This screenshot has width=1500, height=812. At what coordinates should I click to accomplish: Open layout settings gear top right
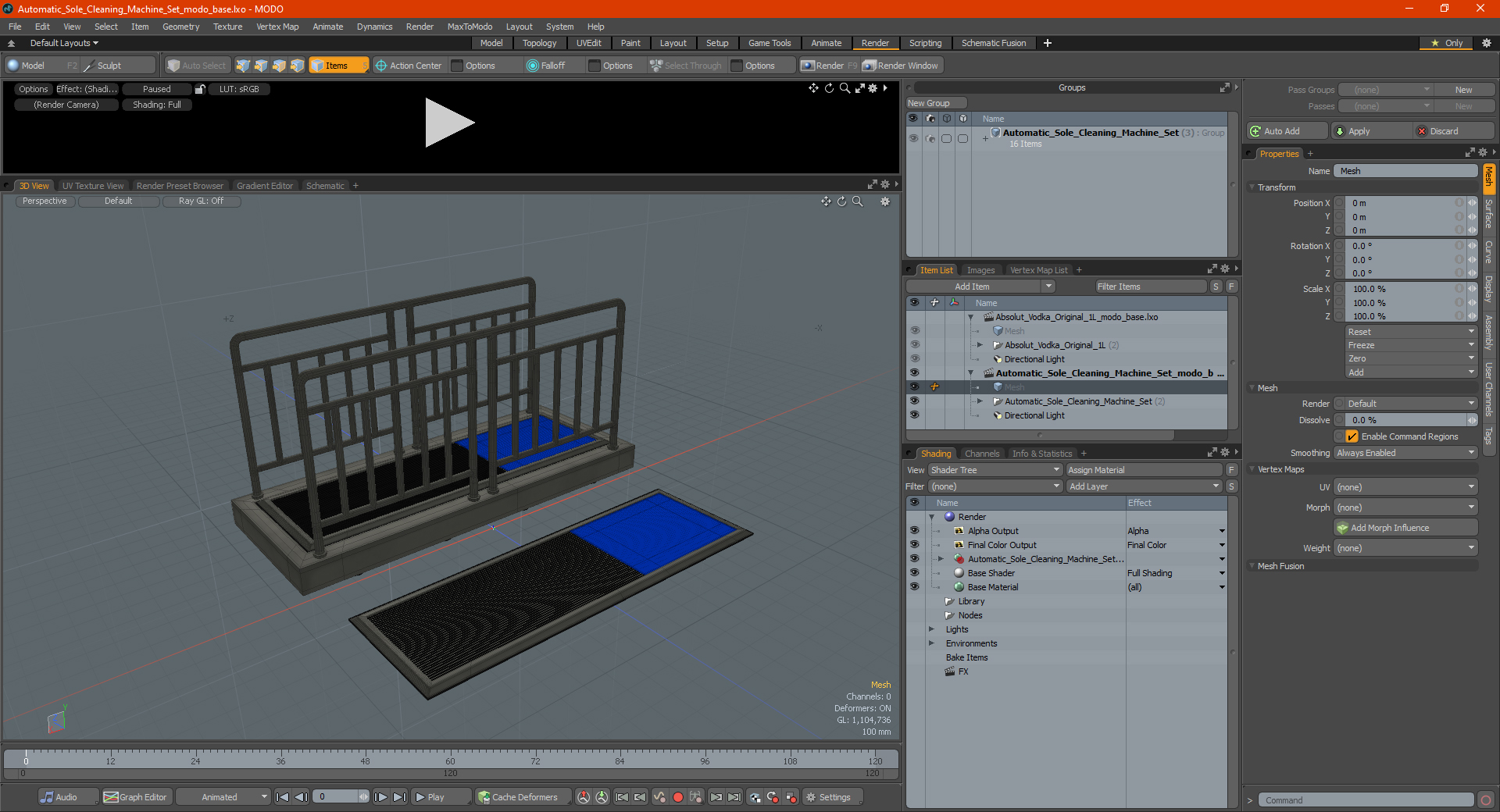coord(1486,43)
